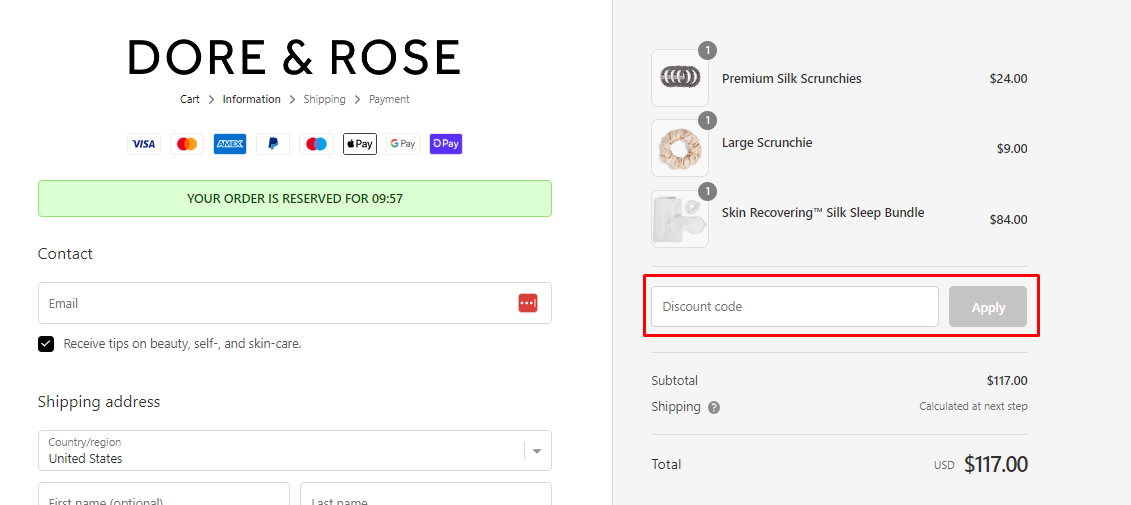Screen dimensions: 1131x505
Task: Click the Silk Sleep Bundle thumbnail
Action: click(680, 219)
